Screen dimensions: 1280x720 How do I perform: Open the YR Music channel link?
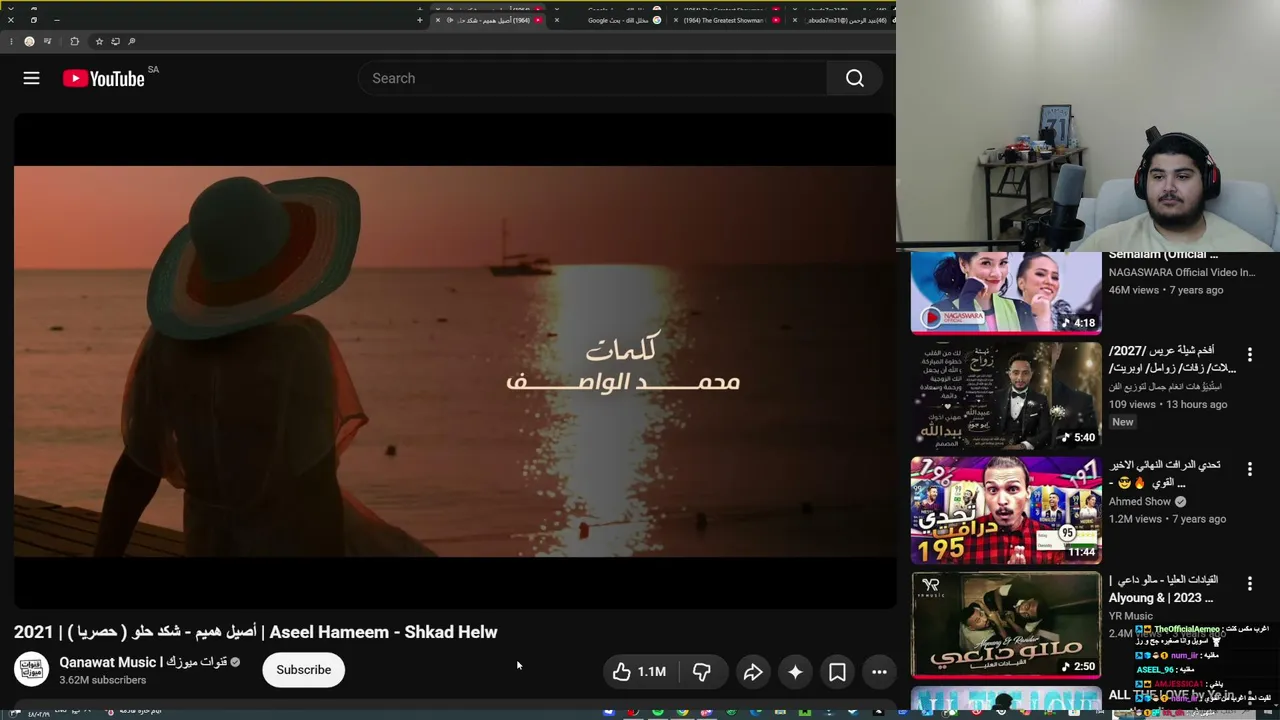click(1130, 616)
